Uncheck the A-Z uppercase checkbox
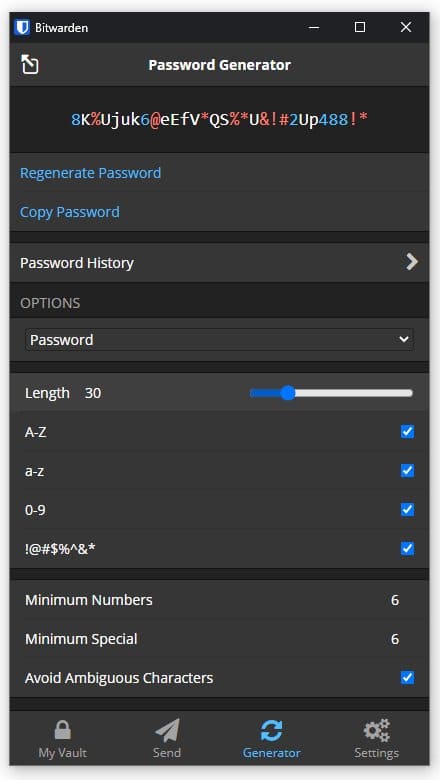Screen dimensions: 440x780 [407, 431]
